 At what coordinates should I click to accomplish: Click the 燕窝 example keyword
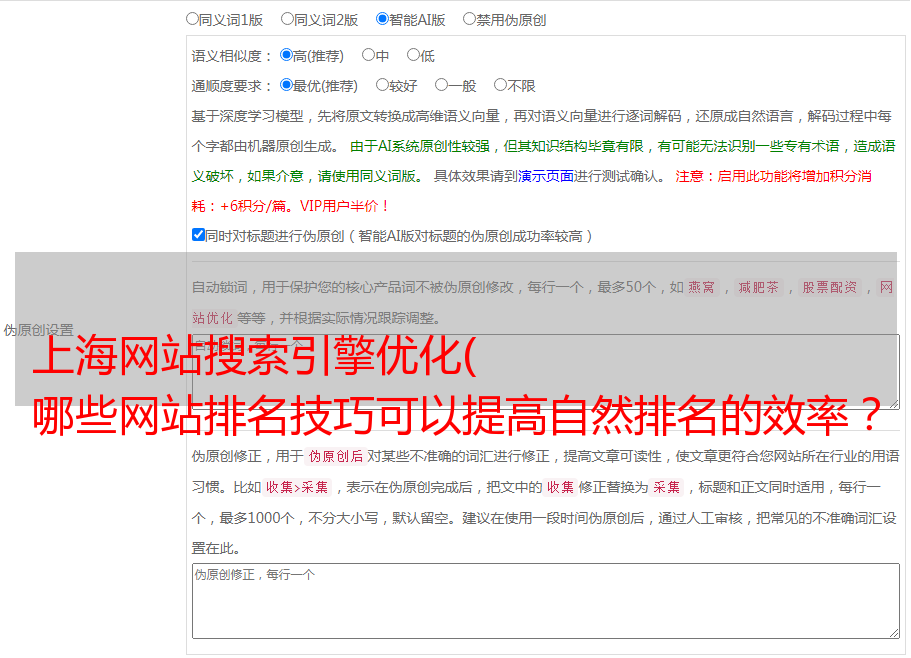click(x=701, y=287)
